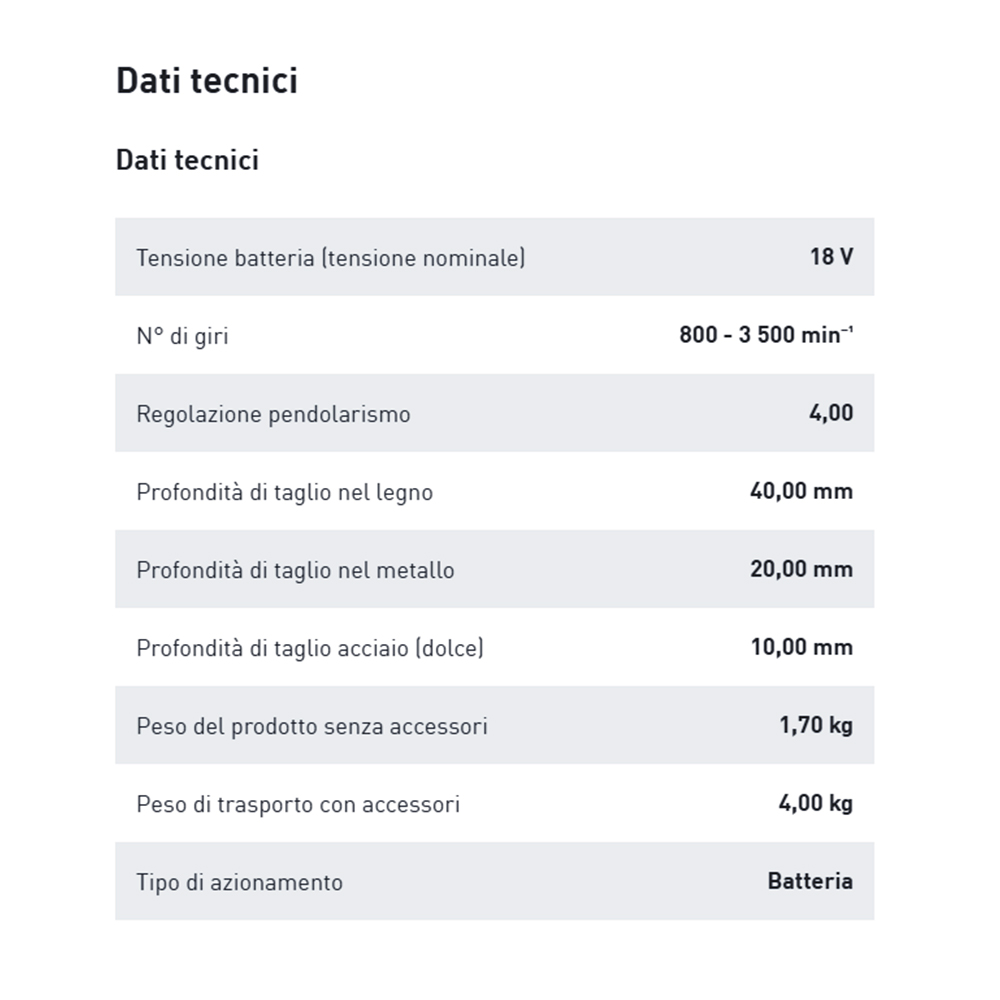
Task: Click the large "Dati tecnici" page title
Action: tap(207, 80)
